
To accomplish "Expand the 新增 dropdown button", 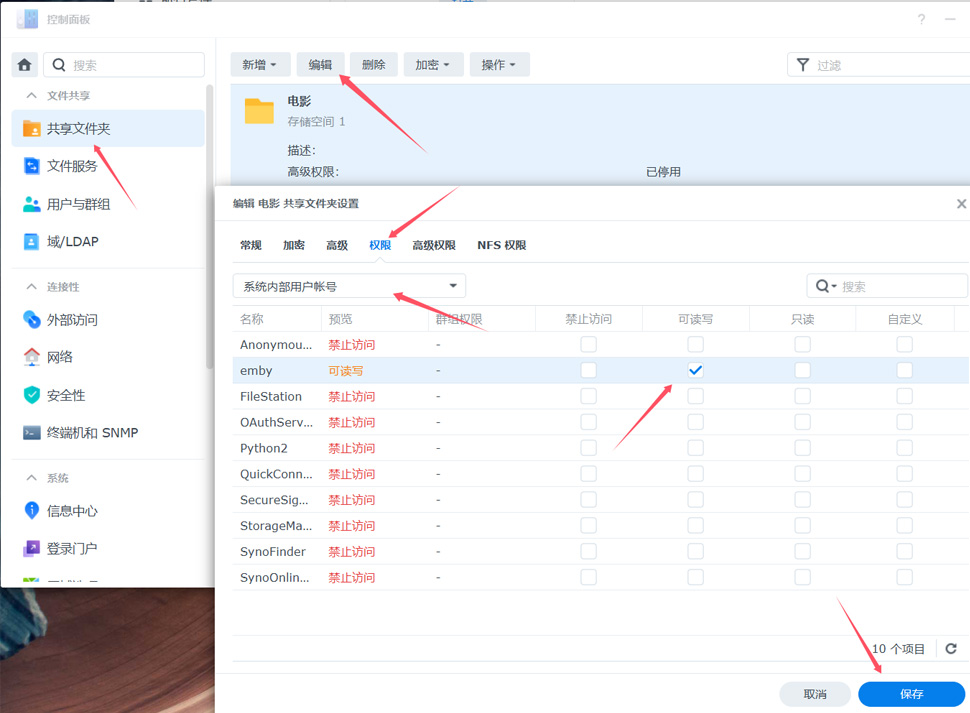I will 260,65.
